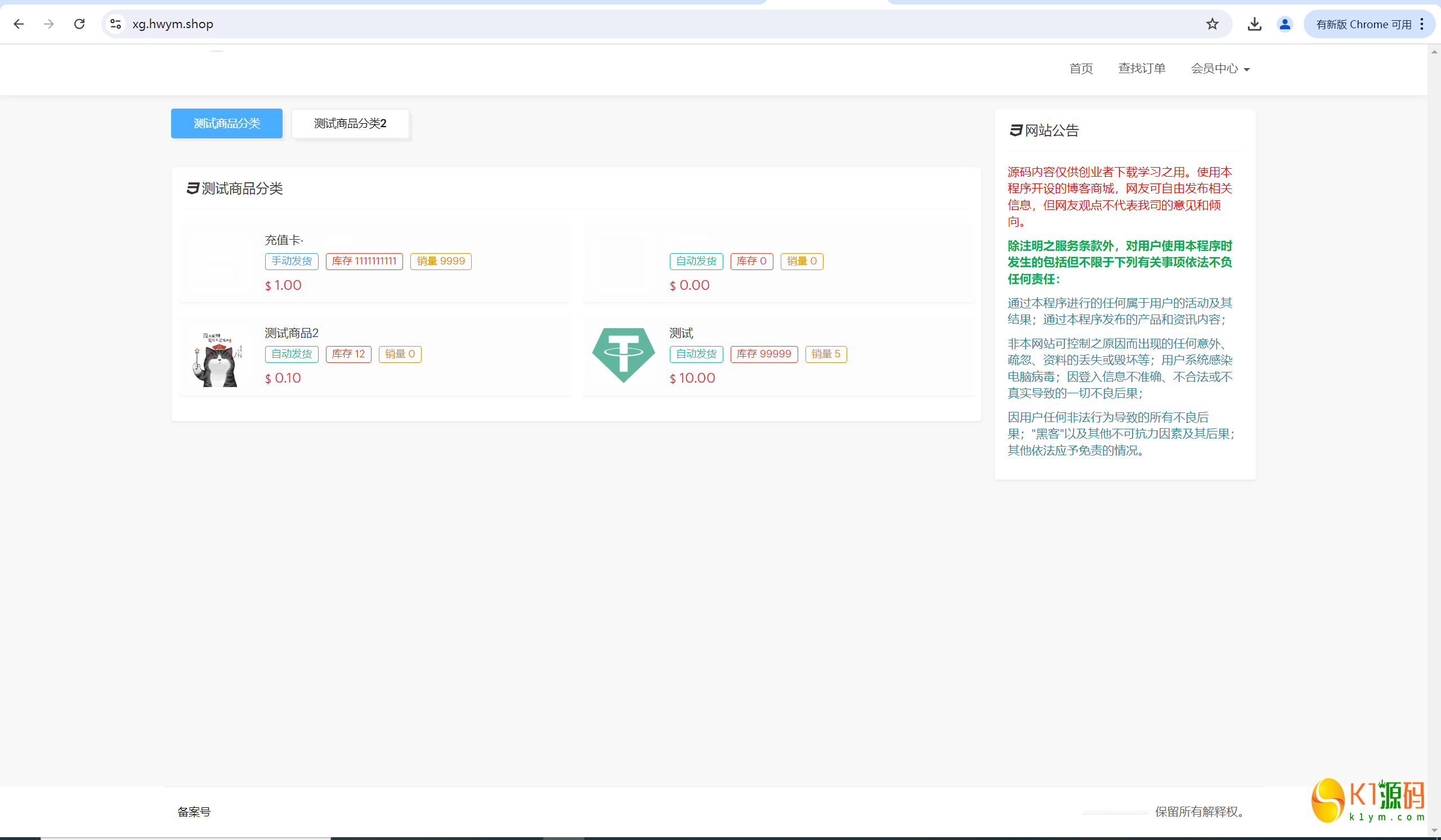Select the 测试商品分类 category tab

click(x=226, y=123)
